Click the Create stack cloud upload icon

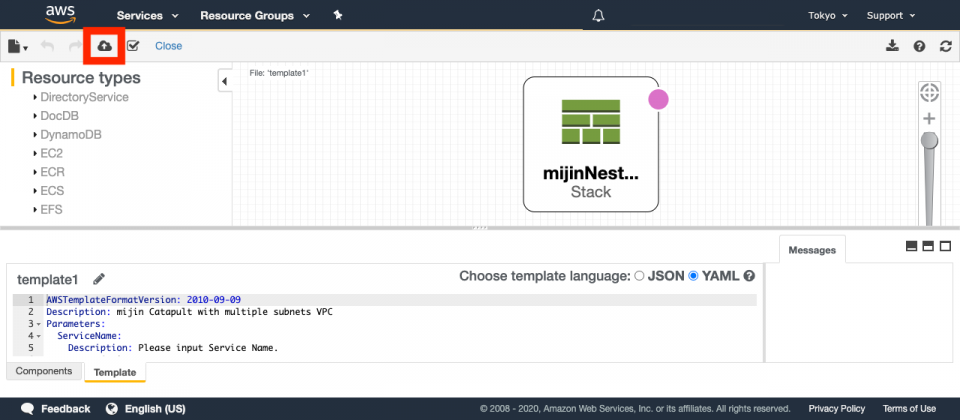pyautogui.click(x=105, y=46)
